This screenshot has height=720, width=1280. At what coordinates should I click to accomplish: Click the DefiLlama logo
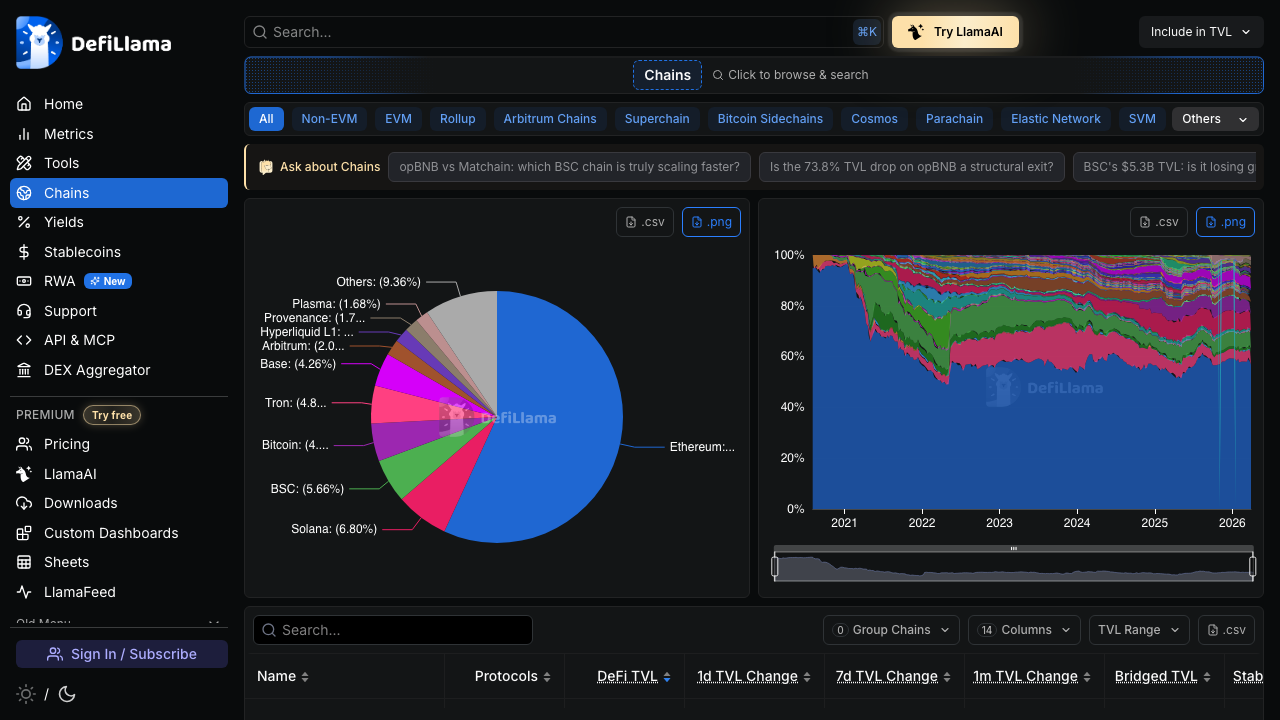[x=94, y=43]
